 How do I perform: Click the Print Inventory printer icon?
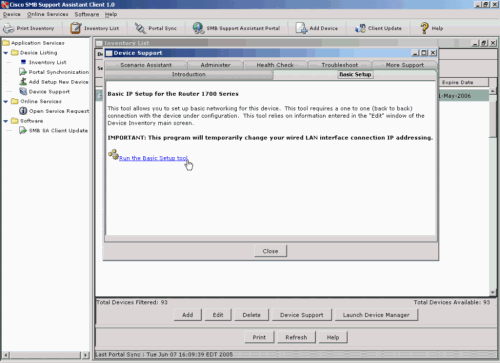coord(9,28)
